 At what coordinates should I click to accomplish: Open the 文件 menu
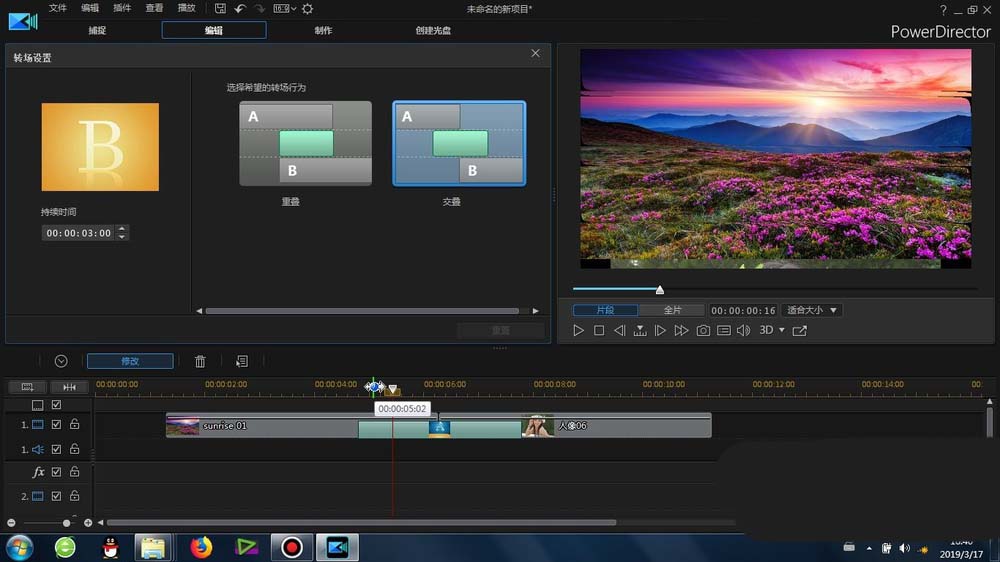tap(58, 8)
